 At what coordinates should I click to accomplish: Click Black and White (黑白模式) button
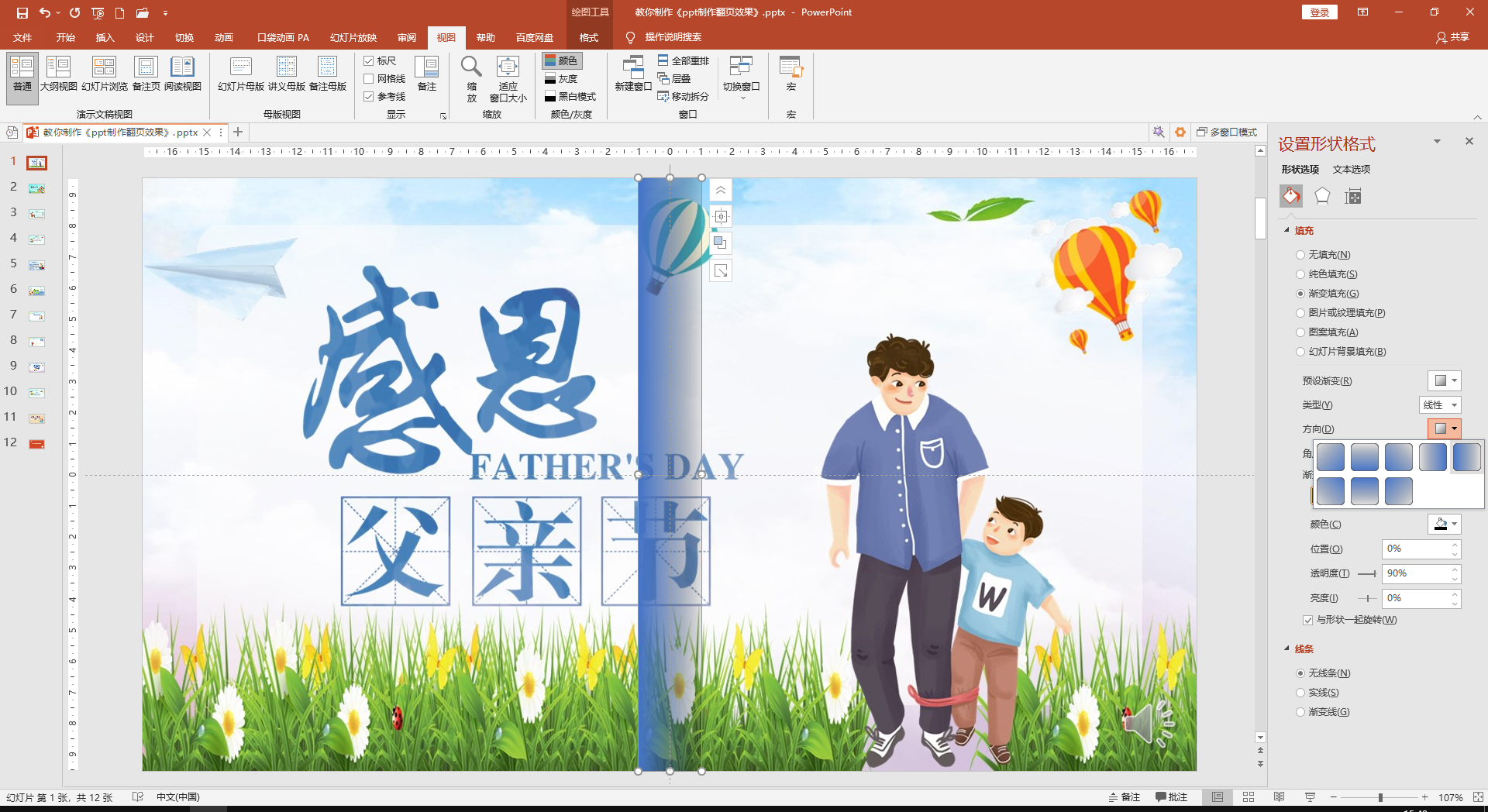[570, 96]
